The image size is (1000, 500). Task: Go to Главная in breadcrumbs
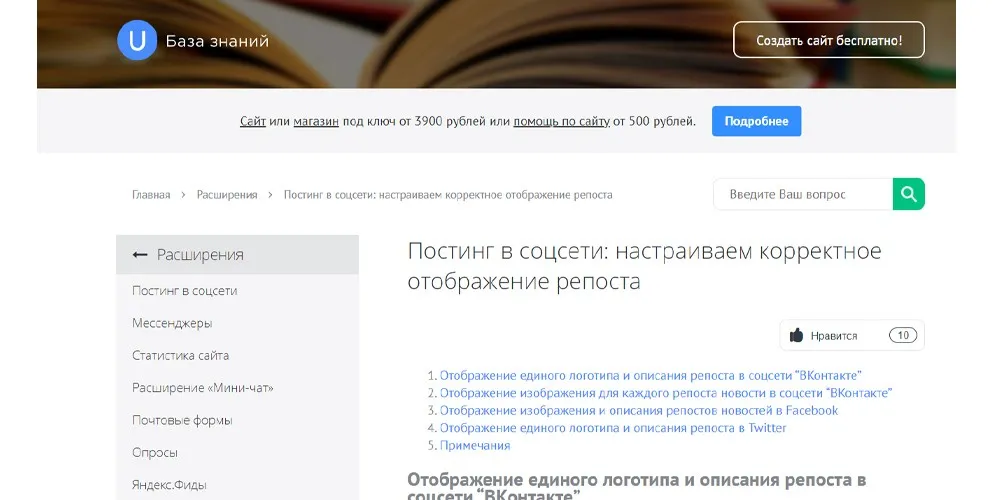(x=151, y=195)
